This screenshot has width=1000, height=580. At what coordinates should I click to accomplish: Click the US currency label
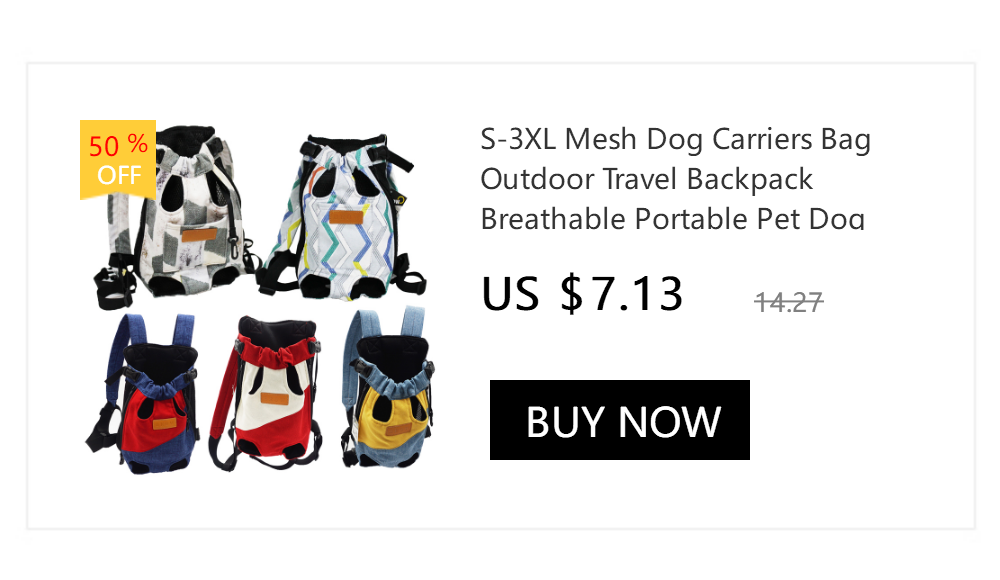click(x=510, y=294)
